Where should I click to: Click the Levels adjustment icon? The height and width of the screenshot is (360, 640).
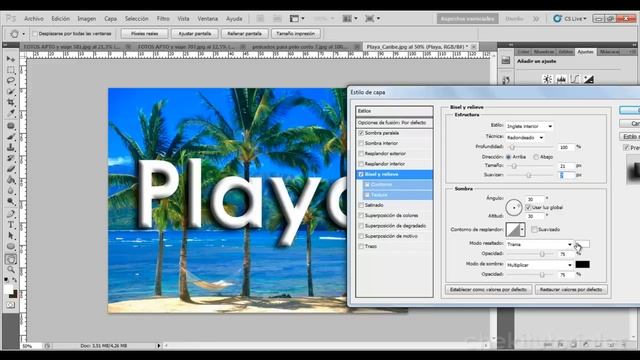click(x=561, y=79)
